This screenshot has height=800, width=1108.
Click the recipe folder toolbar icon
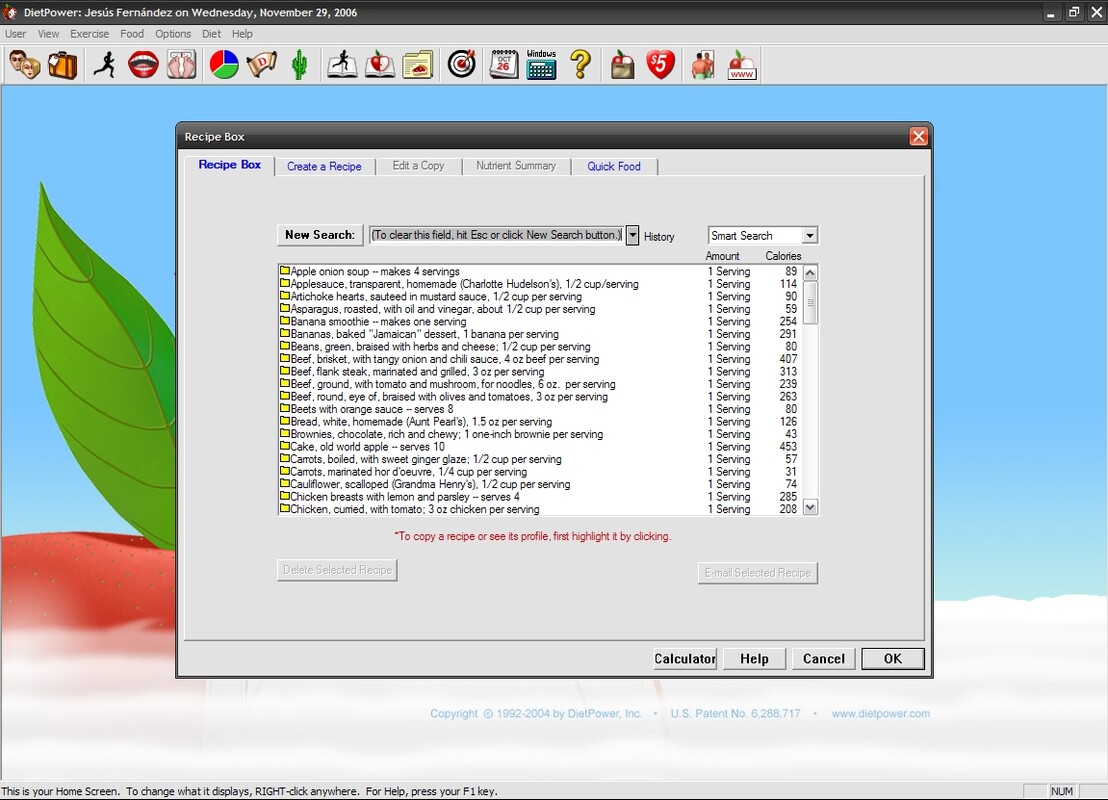click(418, 65)
